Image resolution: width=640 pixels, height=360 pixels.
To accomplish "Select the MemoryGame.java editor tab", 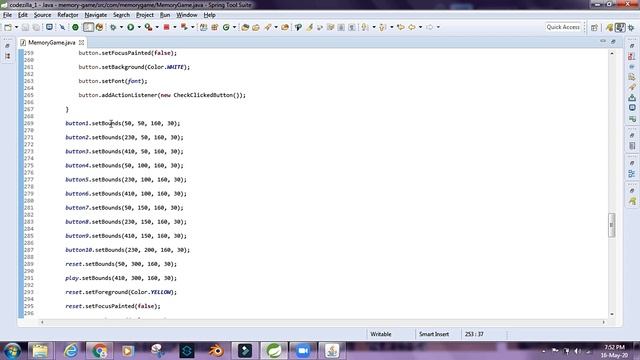I will click(x=51, y=42).
